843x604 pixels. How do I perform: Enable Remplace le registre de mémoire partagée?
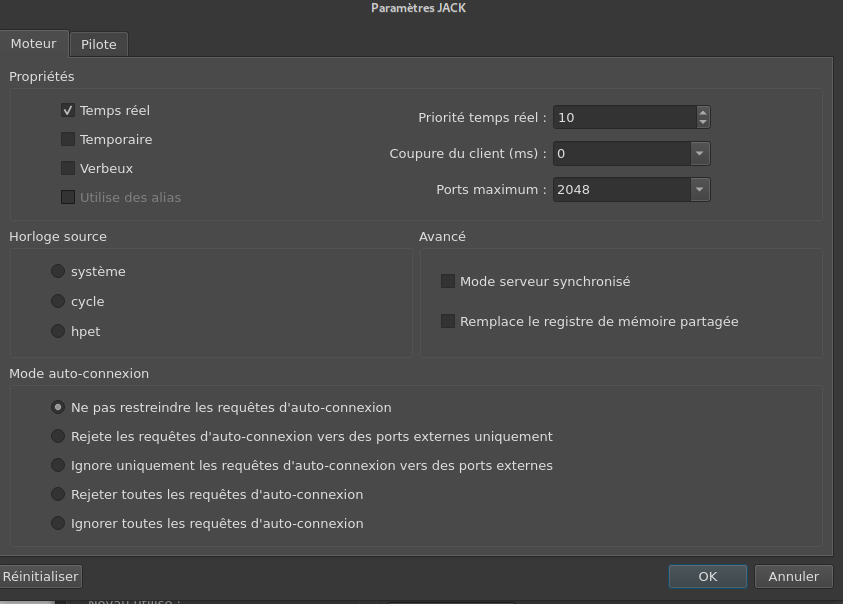click(448, 322)
